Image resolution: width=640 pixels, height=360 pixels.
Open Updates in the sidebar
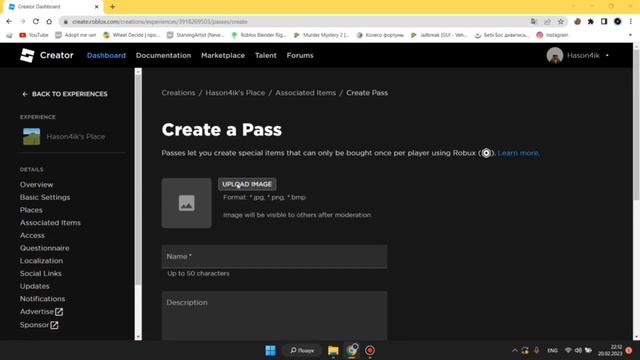pos(35,286)
